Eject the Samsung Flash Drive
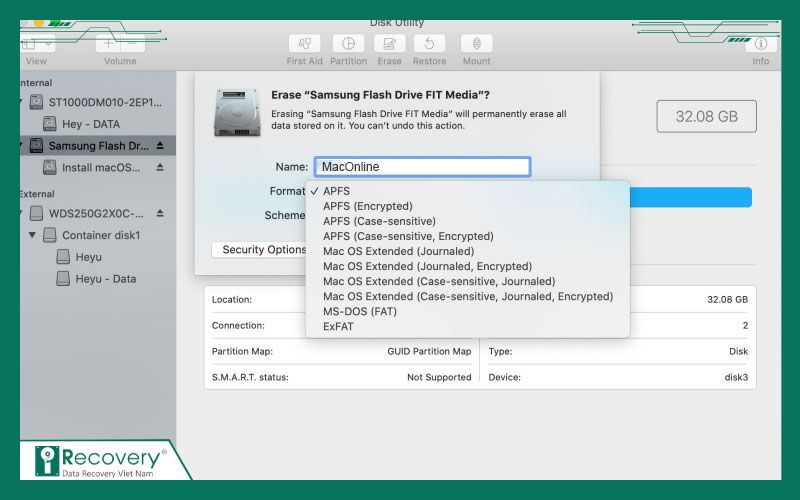Viewport: 800px width, 500px height. click(159, 146)
